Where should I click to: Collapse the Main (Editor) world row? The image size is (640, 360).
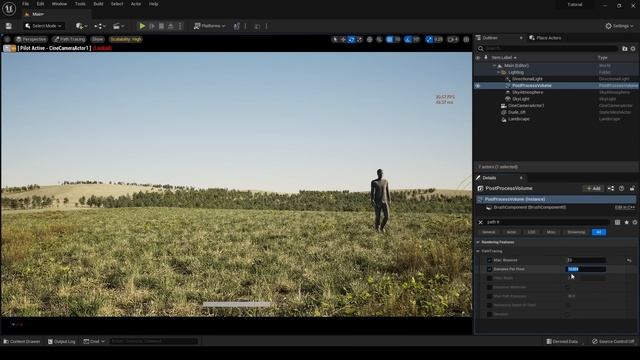(x=494, y=66)
